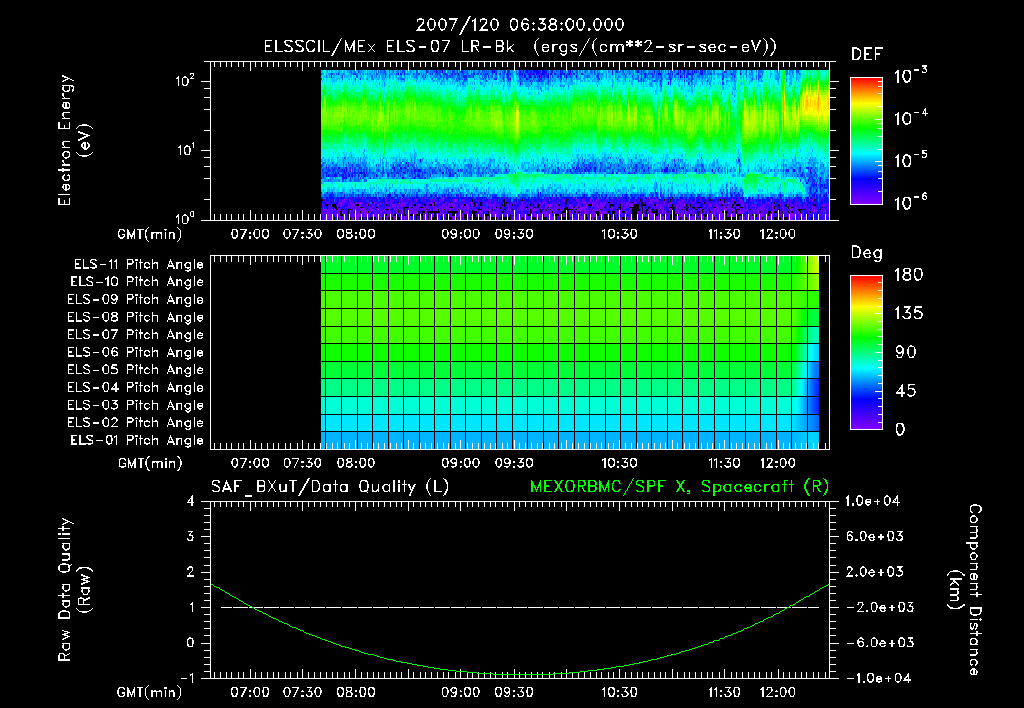Click the 10^-3 value on the DEF scale
The height and width of the screenshot is (708, 1024).
[911, 75]
